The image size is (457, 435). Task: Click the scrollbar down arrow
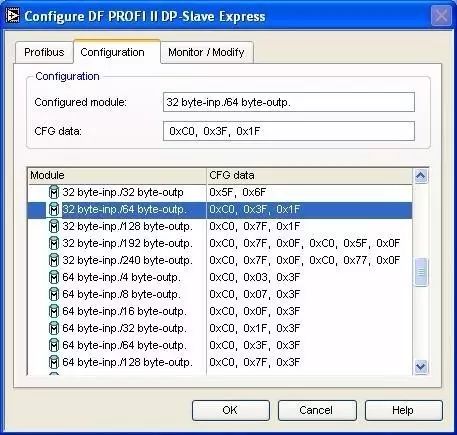pyautogui.click(x=421, y=367)
